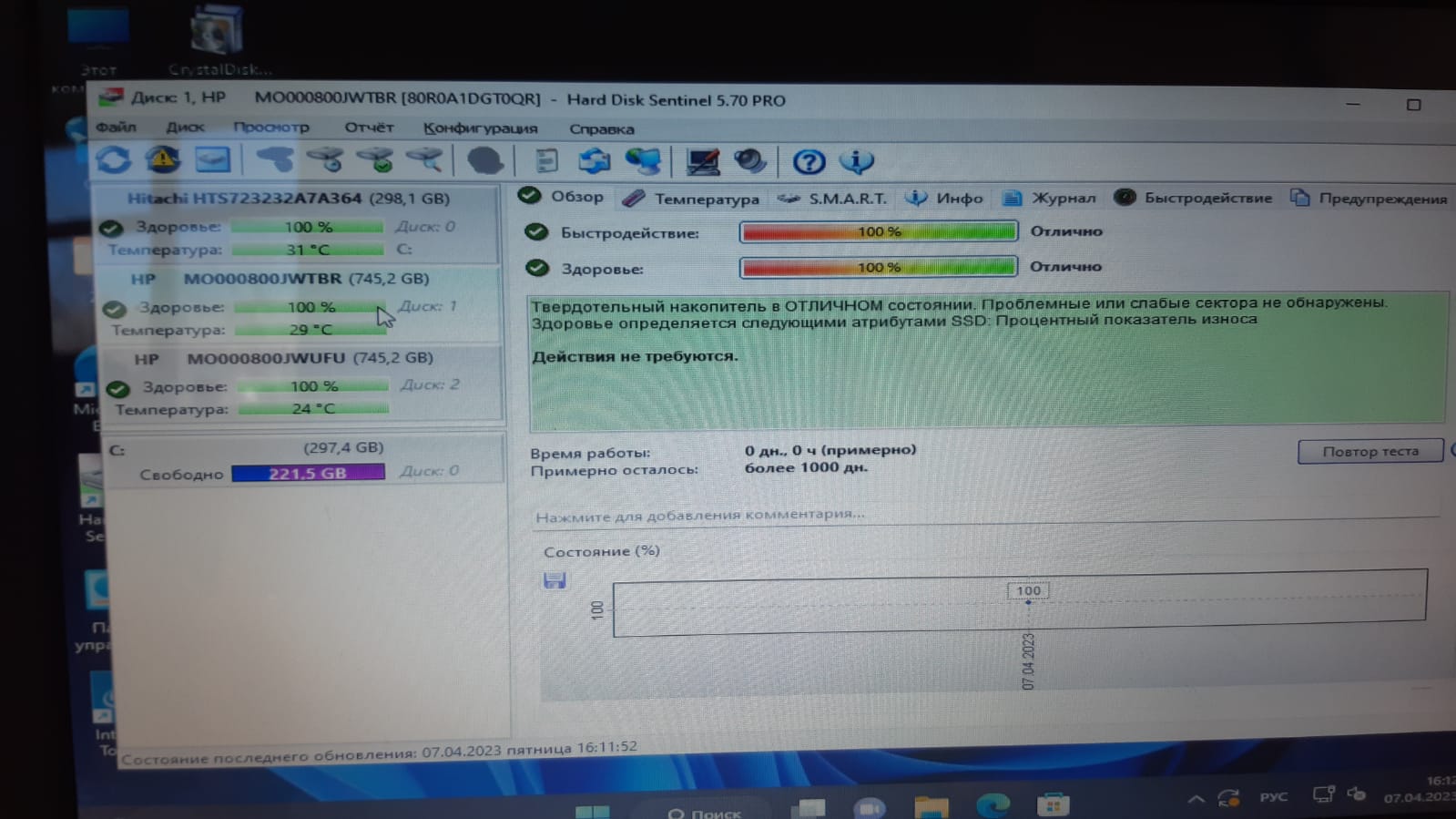Viewport: 1456px width, 819px height.
Task: Switch to the Предупреждения tab
Action: (x=1368, y=199)
